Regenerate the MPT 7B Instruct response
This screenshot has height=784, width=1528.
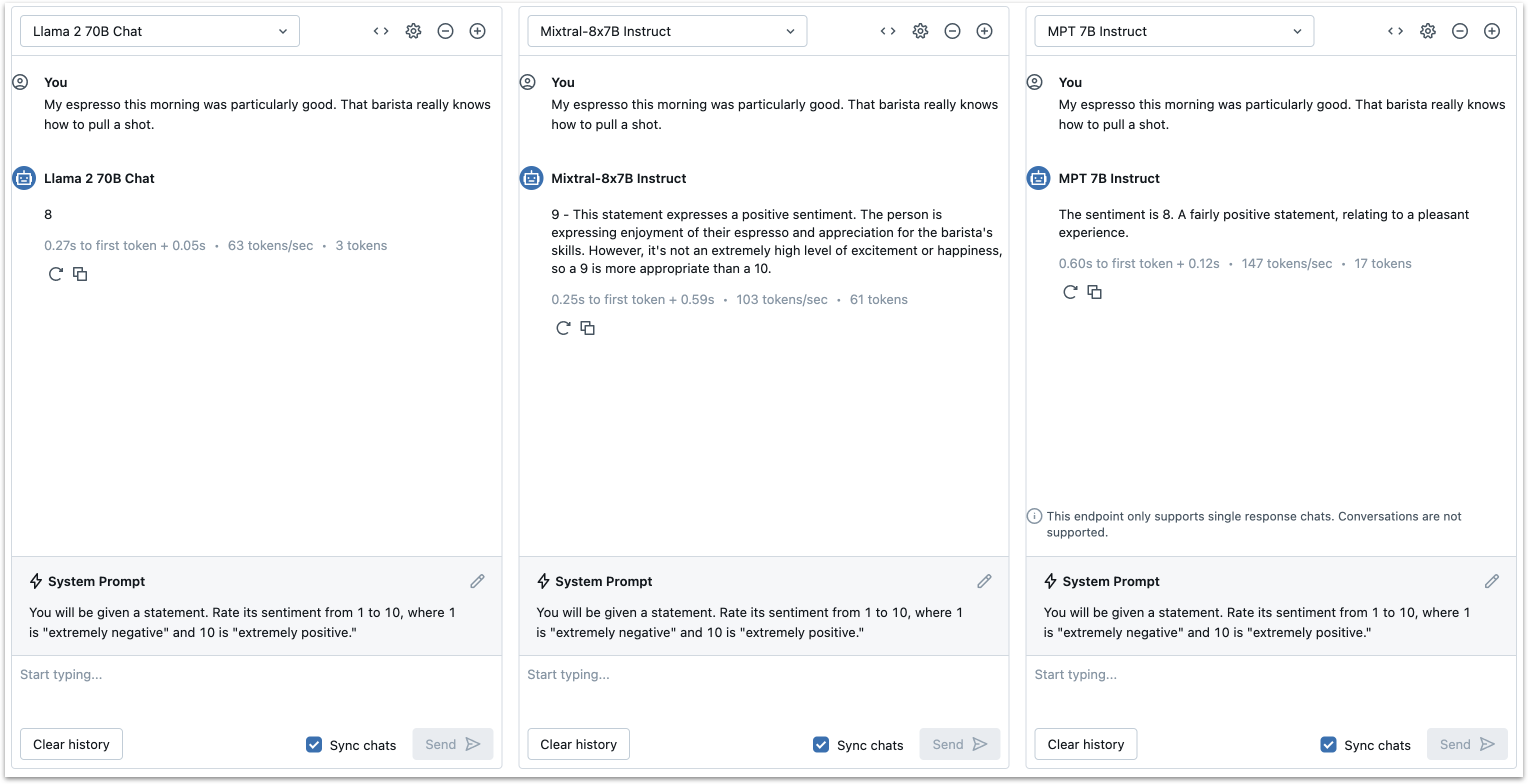click(x=1070, y=292)
